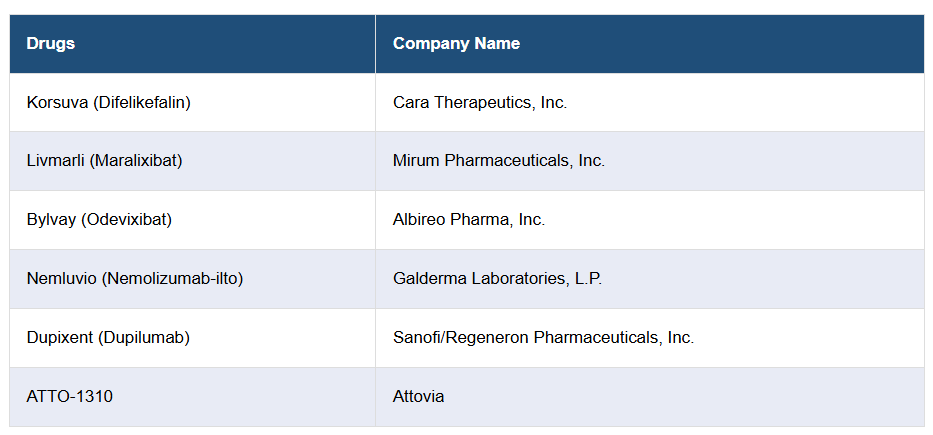The image size is (933, 435).
Task: Click Cara Therapeutics, Inc. company cell
Action: point(480,102)
